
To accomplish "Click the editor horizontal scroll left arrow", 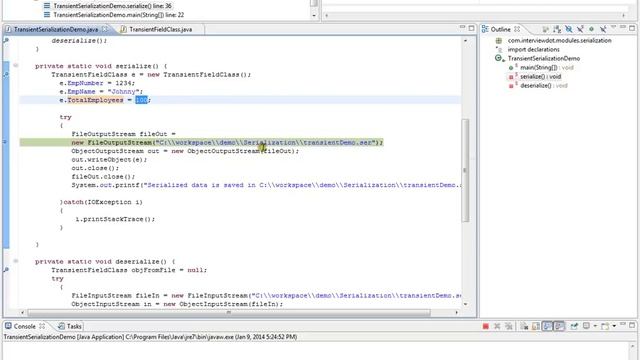I will pyautogui.click(x=22, y=313).
